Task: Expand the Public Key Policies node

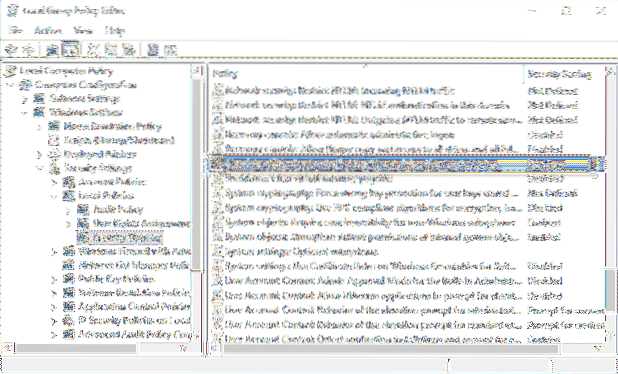Action: tap(54, 279)
